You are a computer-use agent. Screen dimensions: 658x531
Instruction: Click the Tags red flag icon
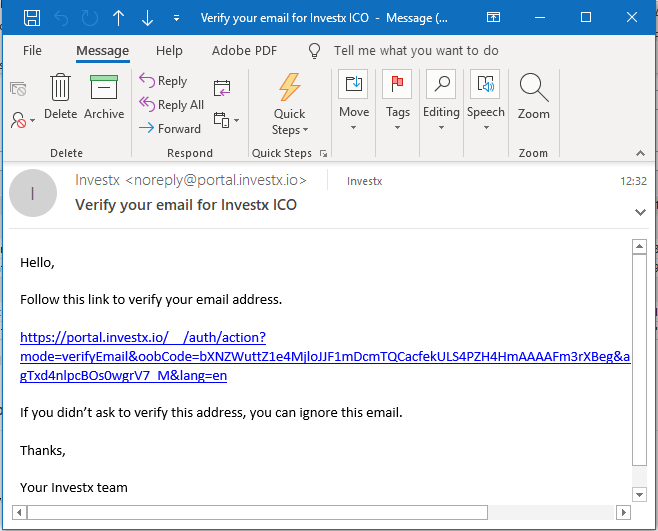(x=397, y=84)
